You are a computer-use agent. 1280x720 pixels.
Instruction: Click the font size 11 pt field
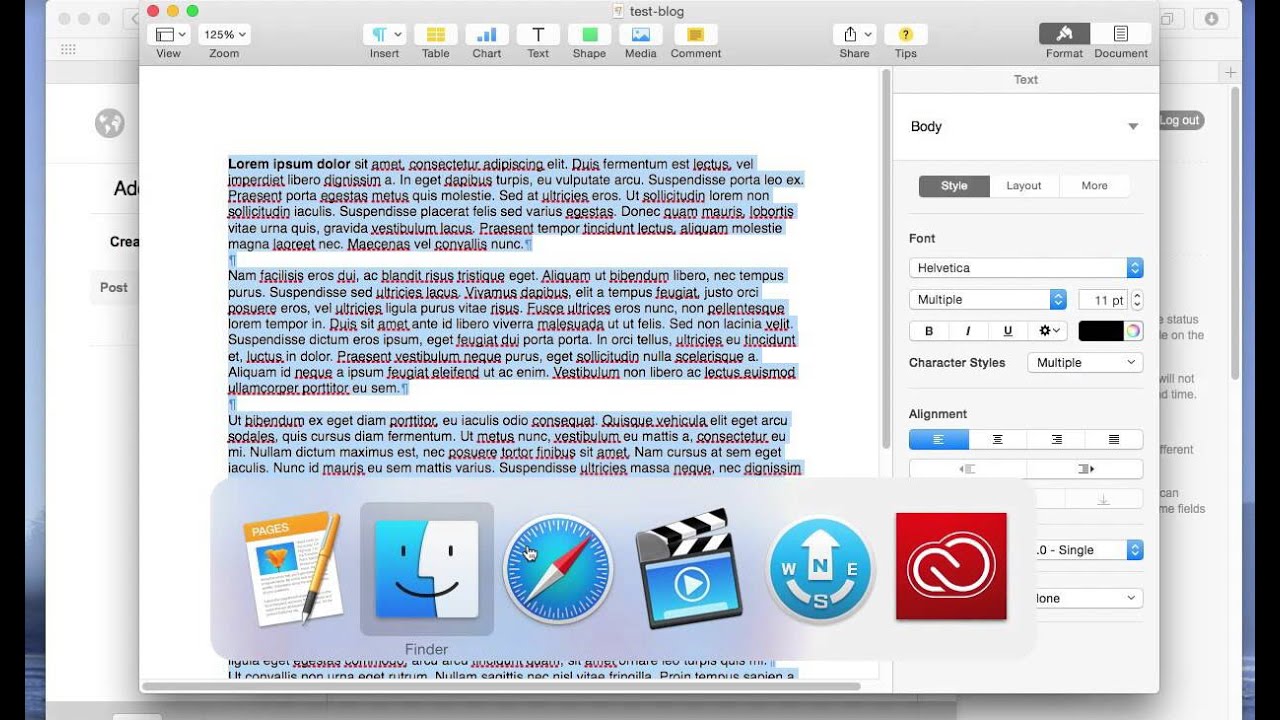[1102, 300]
